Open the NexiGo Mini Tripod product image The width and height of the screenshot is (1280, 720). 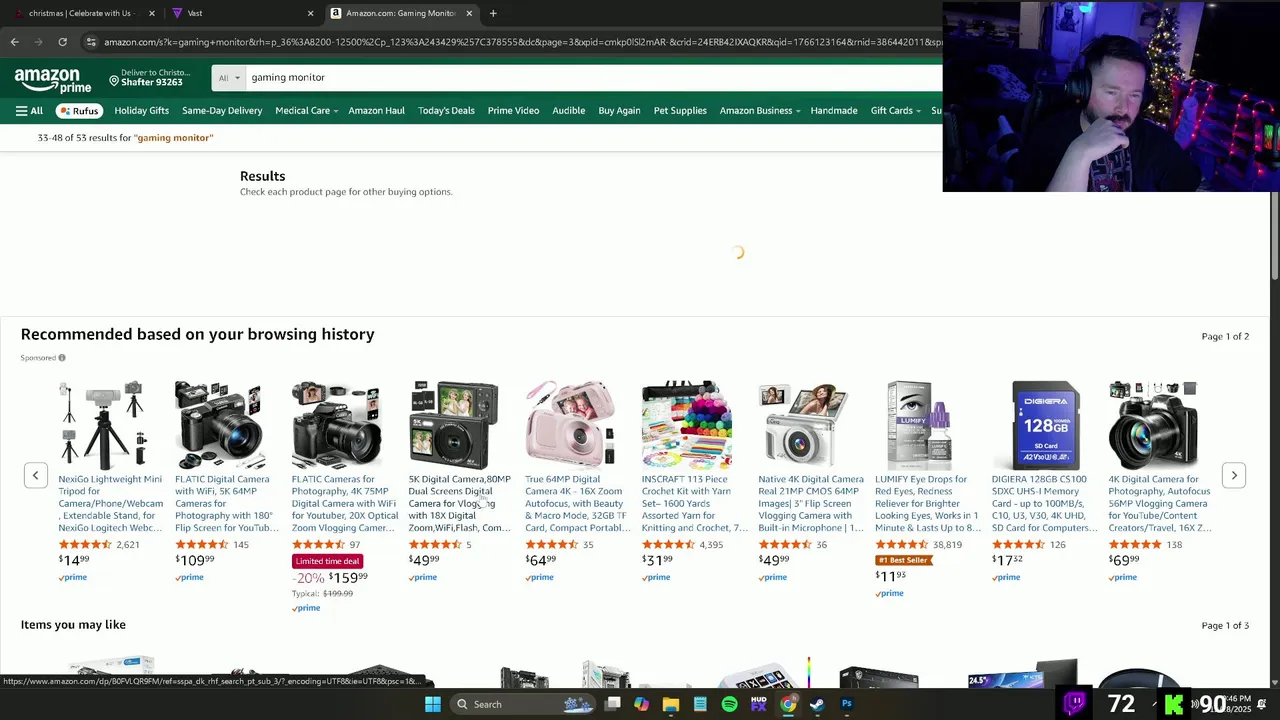102,425
